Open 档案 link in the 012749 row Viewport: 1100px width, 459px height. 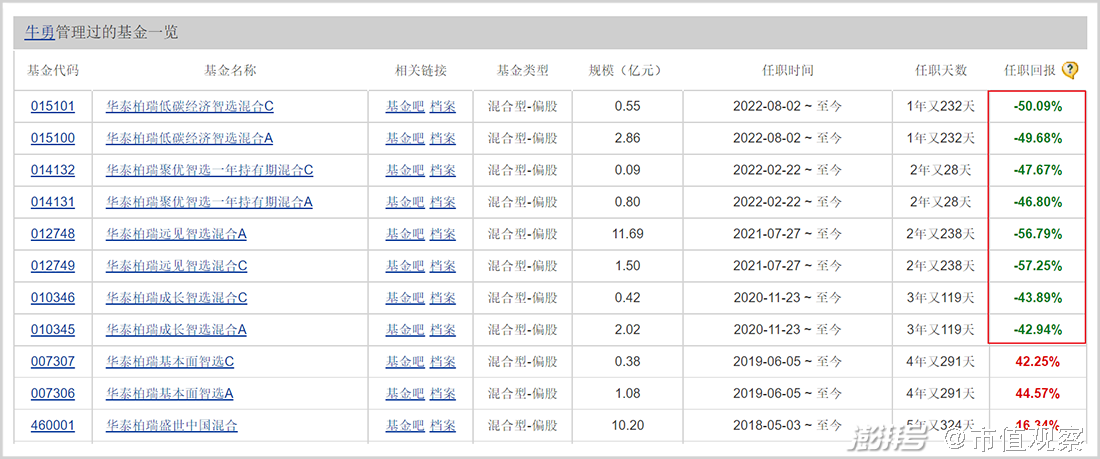[x=443, y=266]
